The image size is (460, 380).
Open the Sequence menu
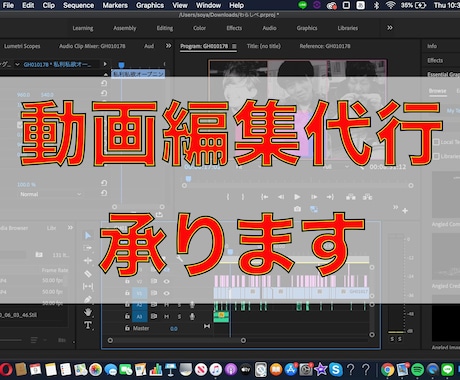click(79, 5)
